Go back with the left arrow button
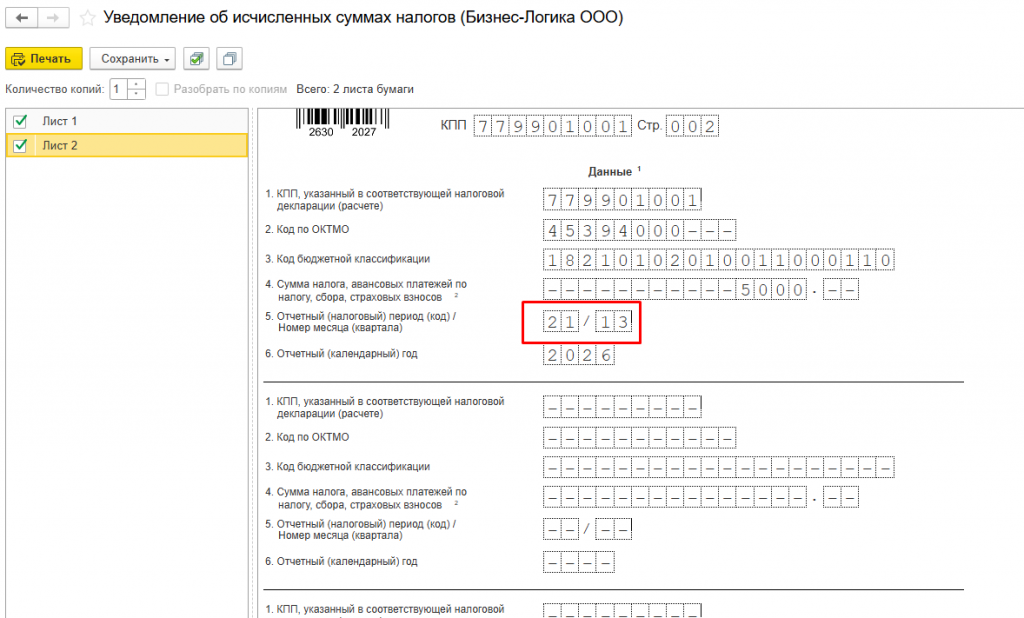The width and height of the screenshot is (1024, 618). (22, 18)
